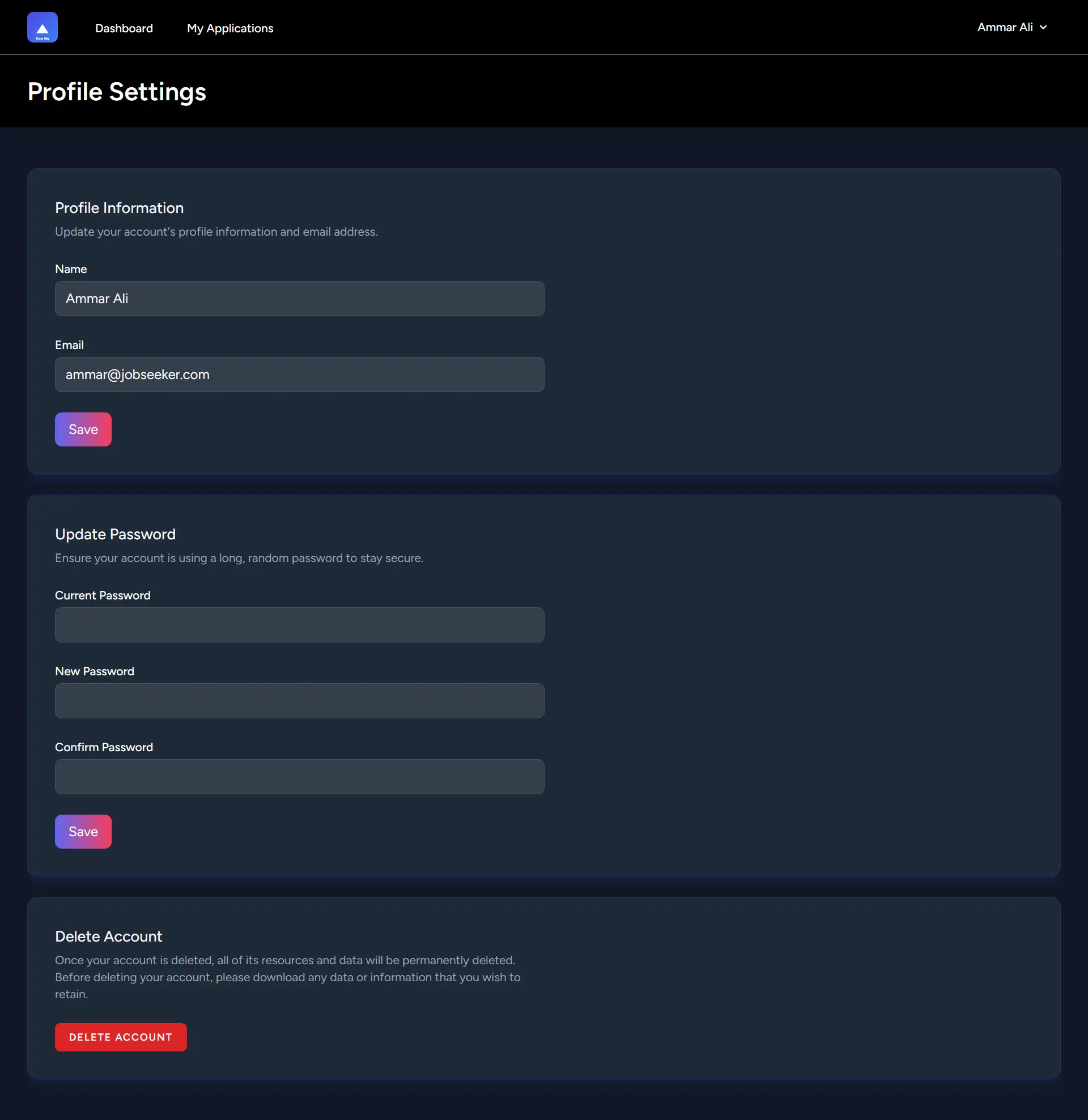The height and width of the screenshot is (1120, 1088).
Task: Focus the Name input field
Action: (x=299, y=299)
